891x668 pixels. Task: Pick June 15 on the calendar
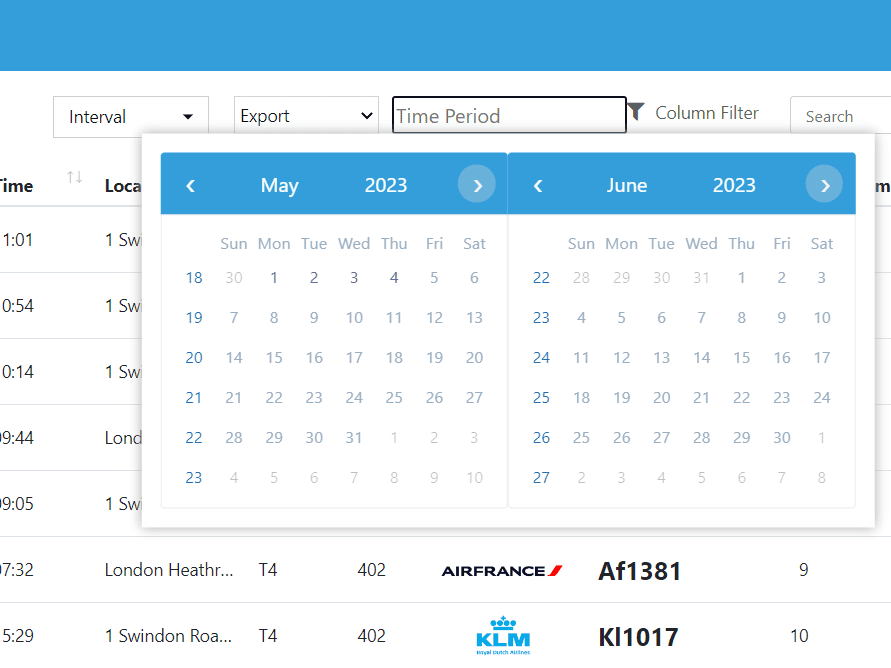click(x=741, y=358)
